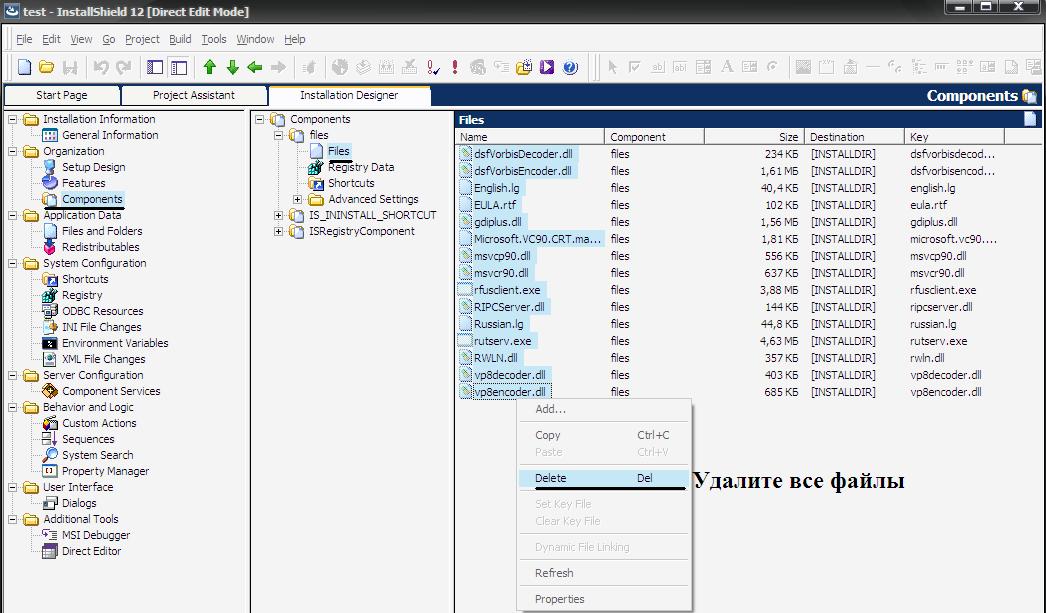Viewport: 1046px width, 613px height.
Task: Choose Add... in the context menu
Action: tap(604, 409)
